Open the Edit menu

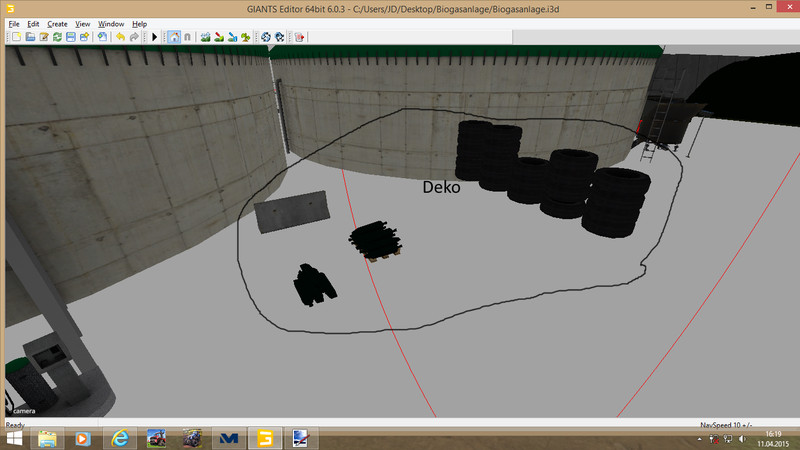coord(33,23)
